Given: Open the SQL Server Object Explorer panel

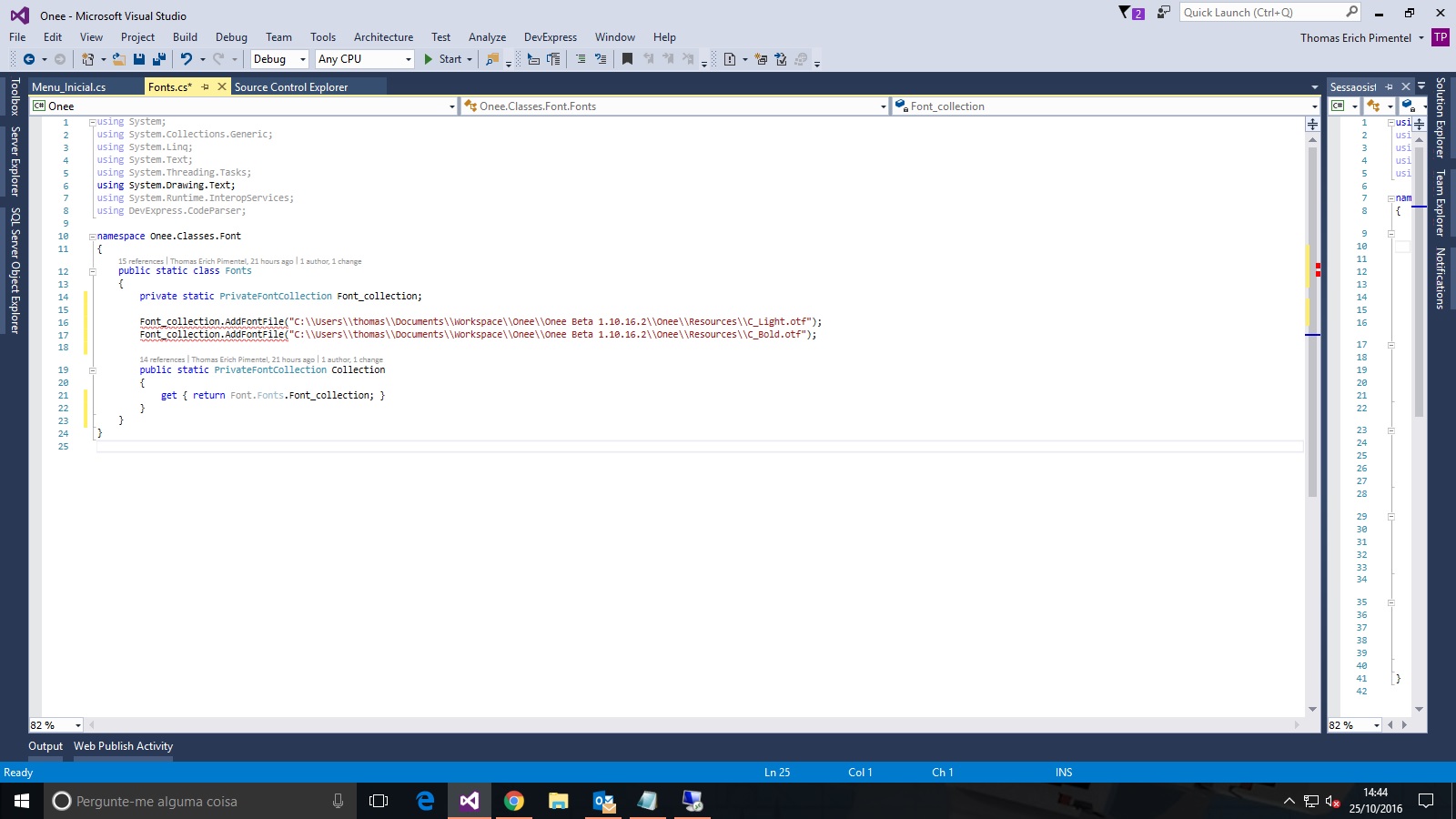Looking at the screenshot, I should point(15,271).
